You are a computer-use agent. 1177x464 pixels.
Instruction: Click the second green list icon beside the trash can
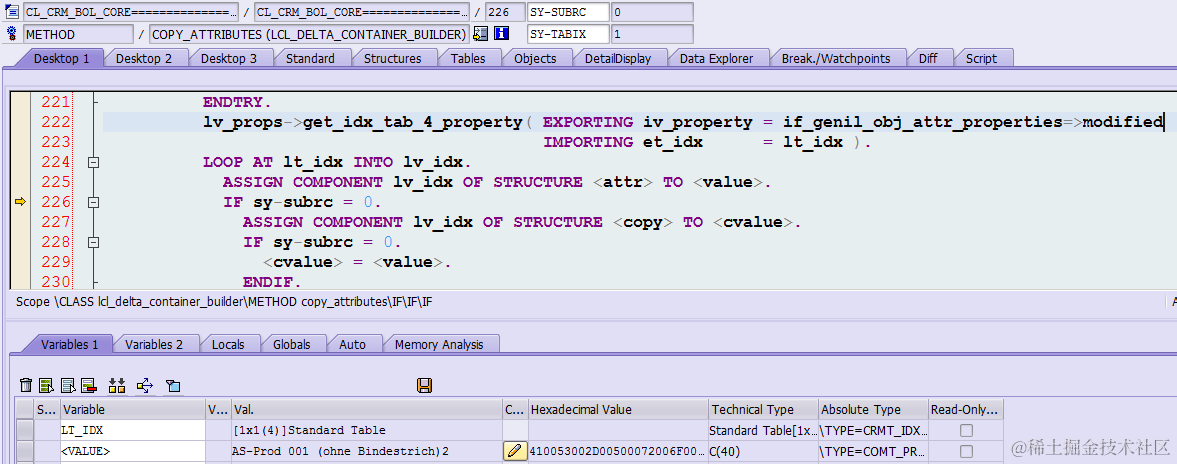(x=47, y=386)
